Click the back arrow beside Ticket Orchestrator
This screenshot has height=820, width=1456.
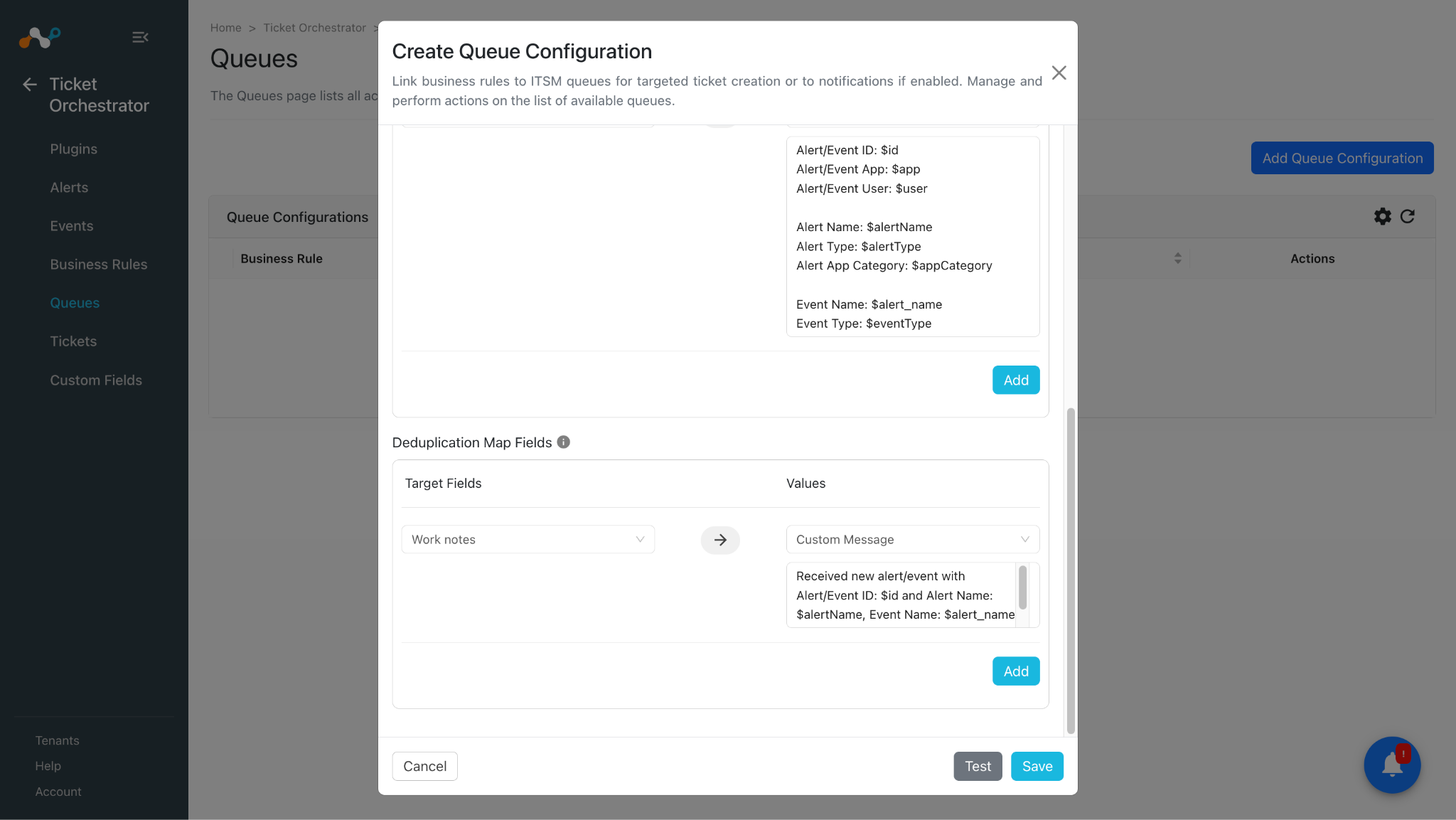(30, 85)
